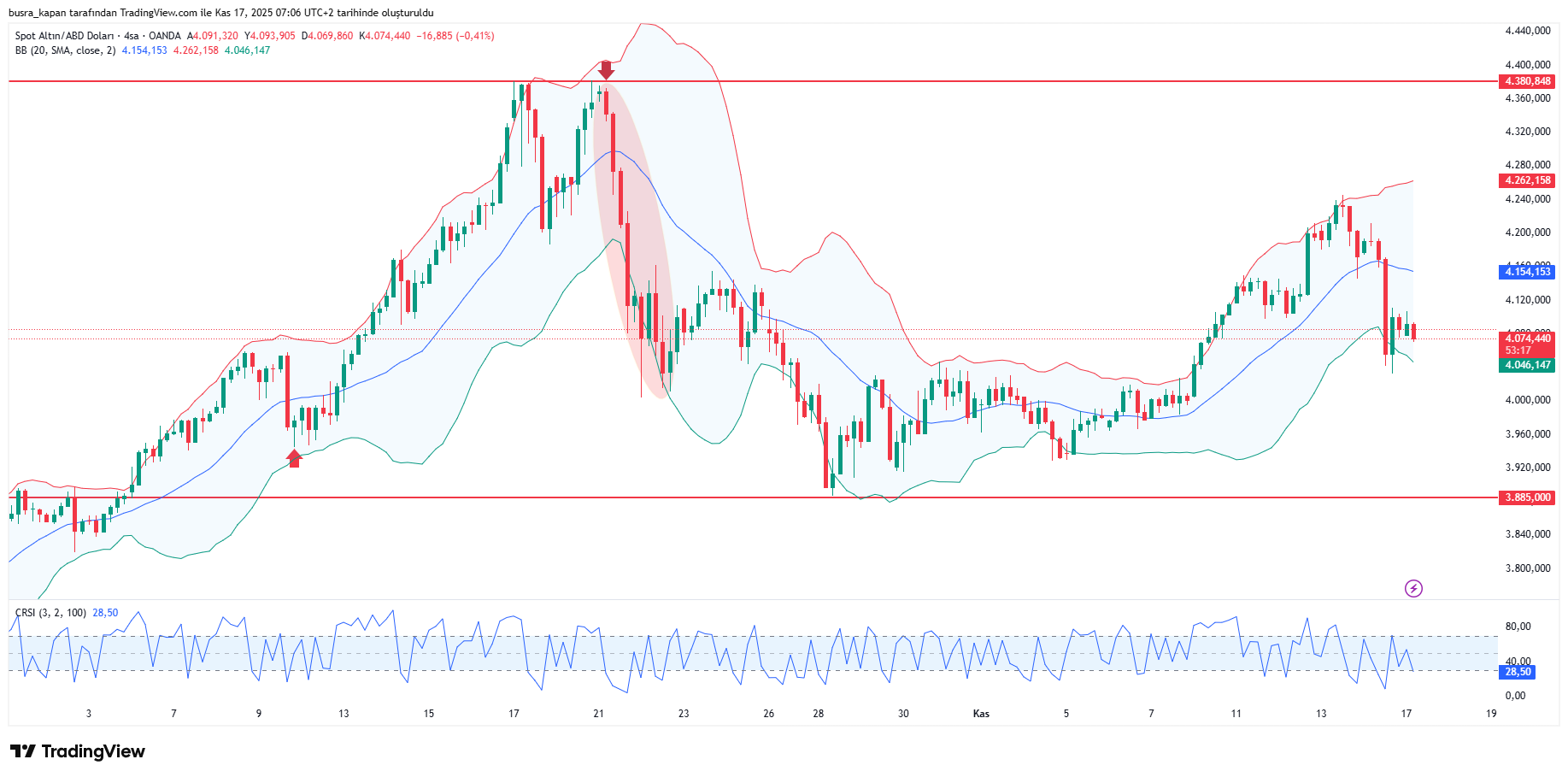Viewport: 1568px width, 777px height.
Task: Open the BB (20, SMA, close, 2) indicator legend
Action: [65, 50]
